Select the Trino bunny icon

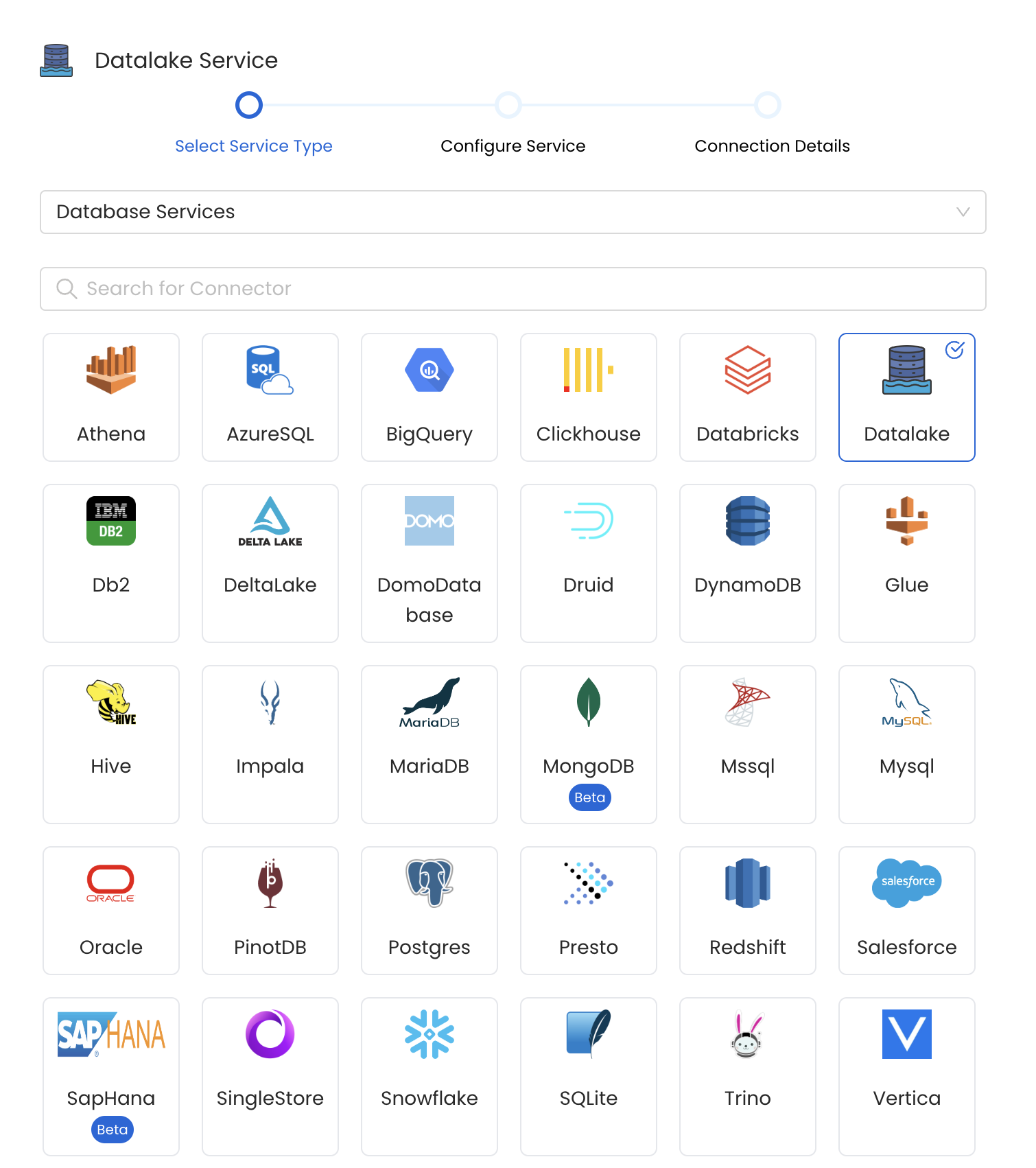pyautogui.click(x=748, y=1033)
